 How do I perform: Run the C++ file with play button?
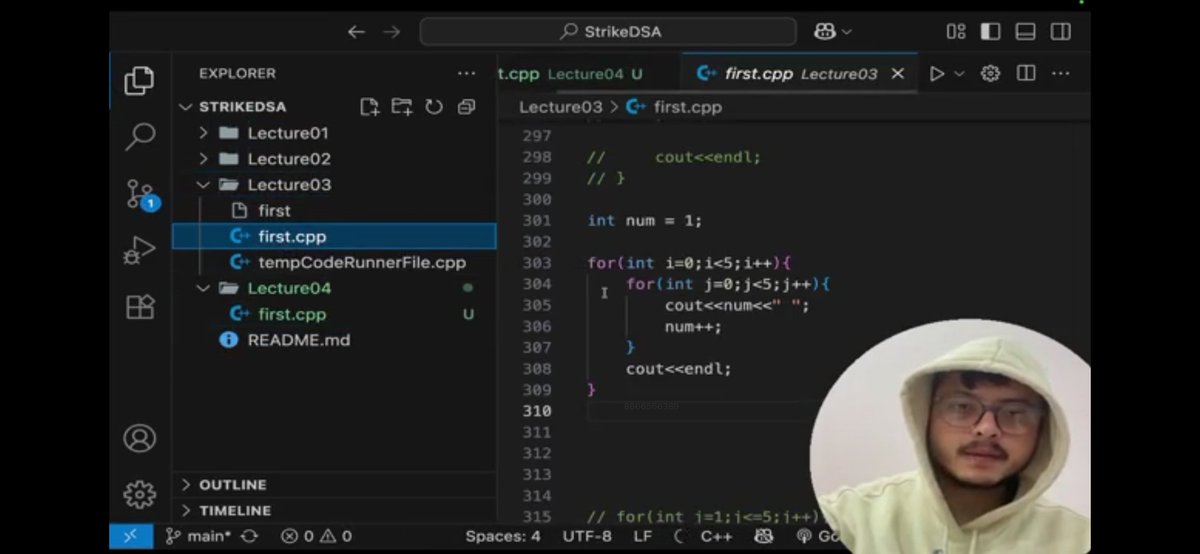[937, 74]
